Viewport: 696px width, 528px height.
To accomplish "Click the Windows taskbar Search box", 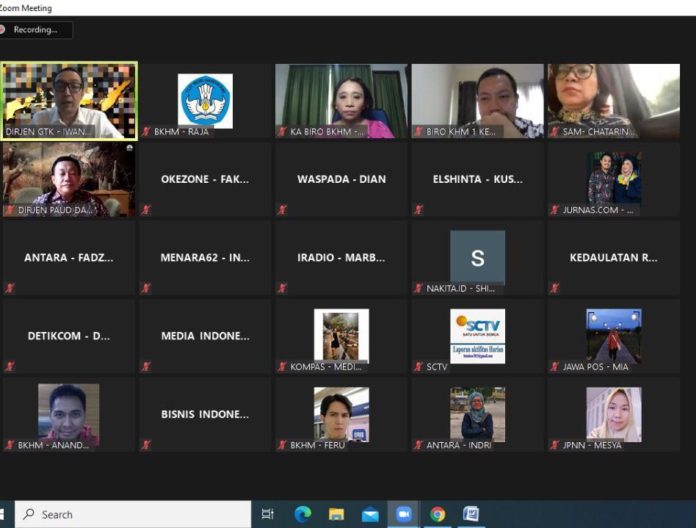I will point(133,514).
